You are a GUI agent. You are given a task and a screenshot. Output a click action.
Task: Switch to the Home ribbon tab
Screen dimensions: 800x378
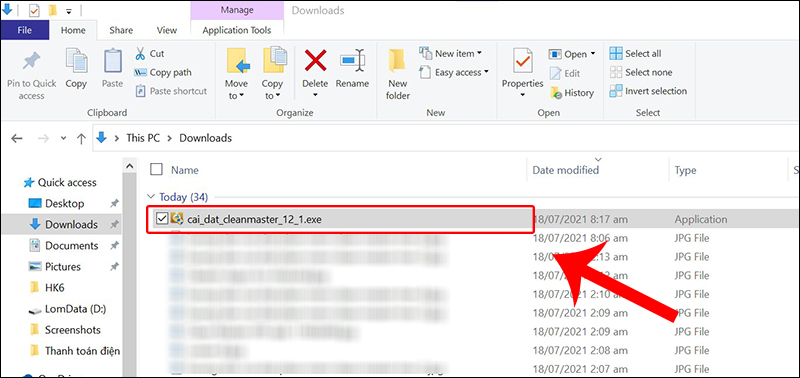pos(73,30)
